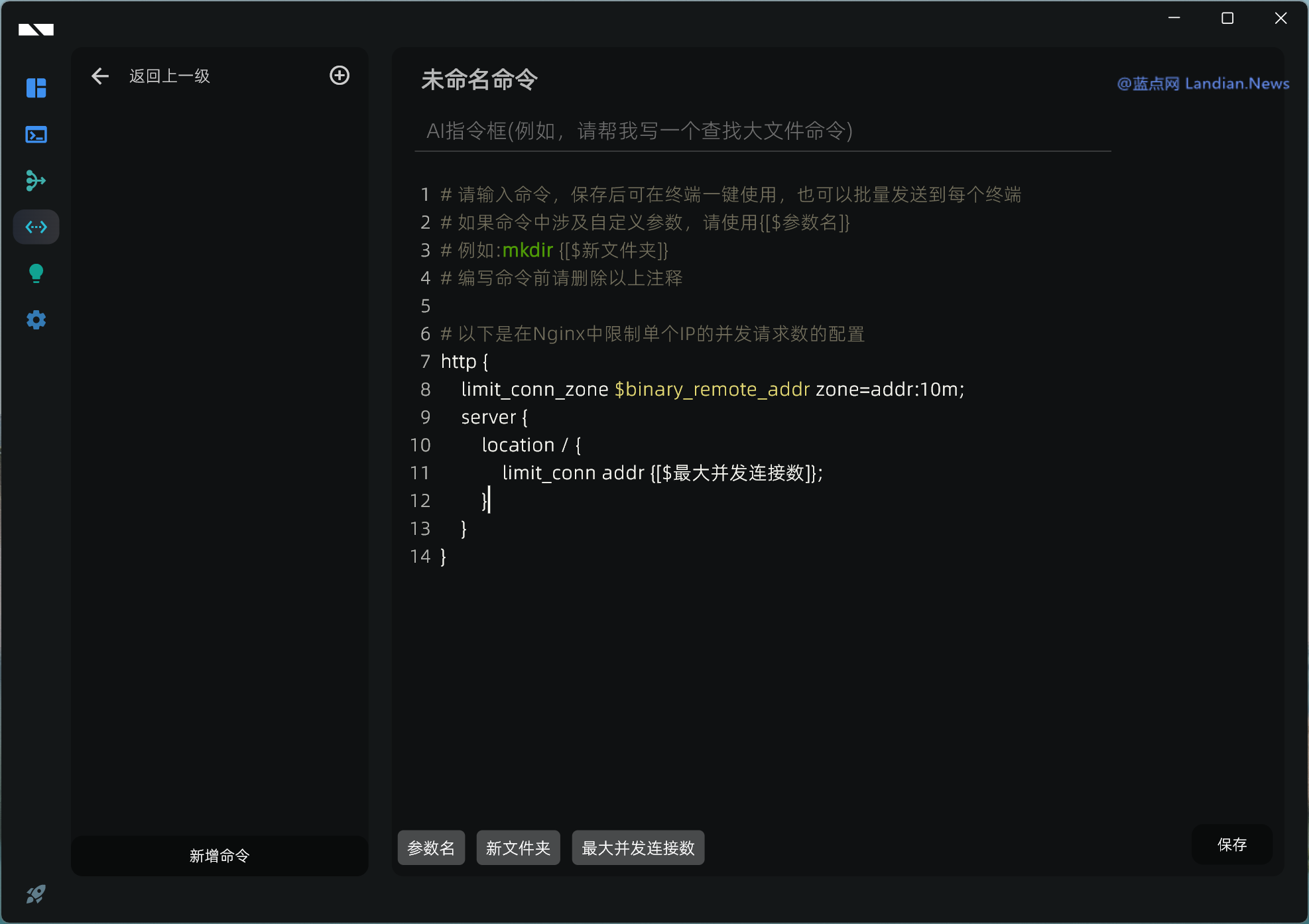1309x924 pixels.
Task: Select the 新文件夹 parameter tag
Action: pos(518,848)
